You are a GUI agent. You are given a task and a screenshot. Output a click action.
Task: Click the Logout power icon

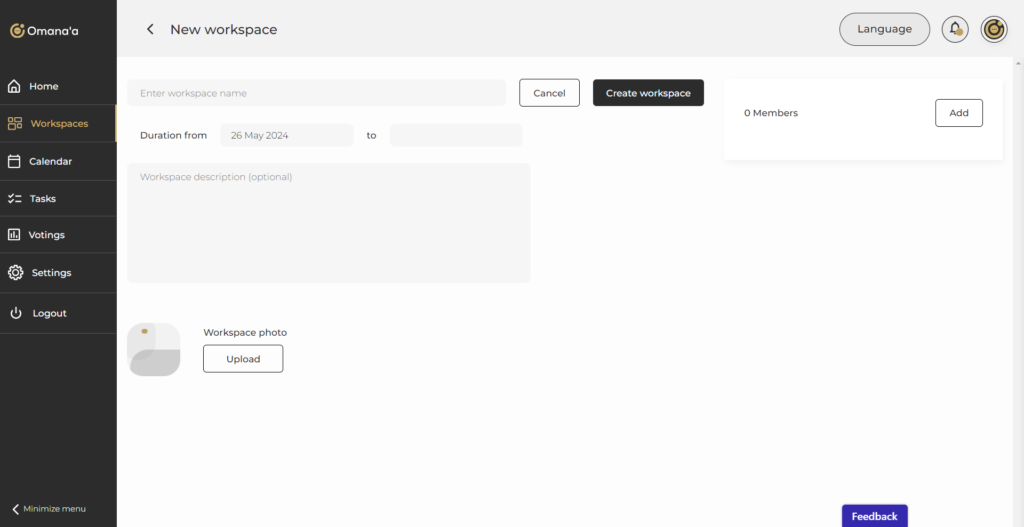tap(16, 313)
